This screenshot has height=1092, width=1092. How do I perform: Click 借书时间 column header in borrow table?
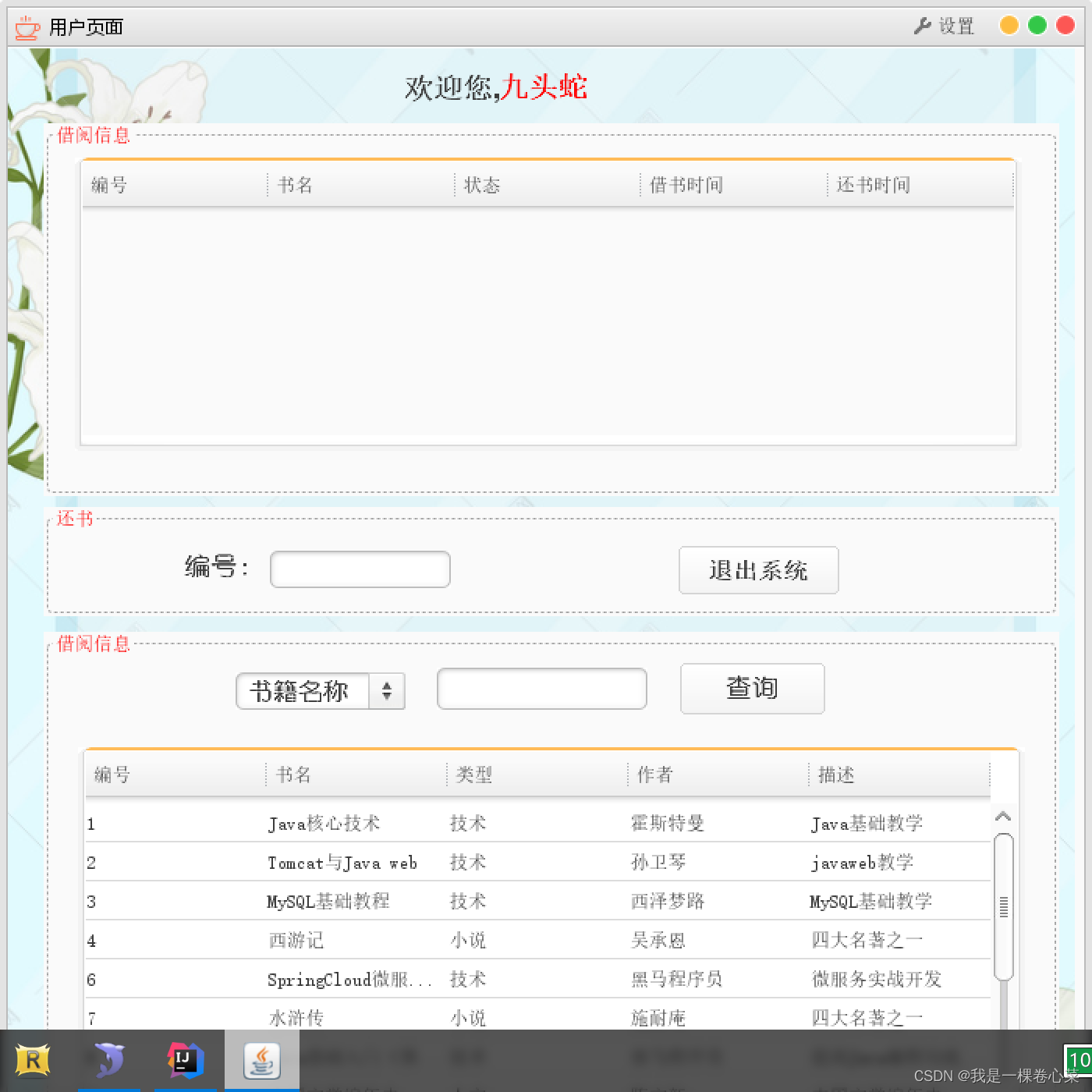(686, 185)
